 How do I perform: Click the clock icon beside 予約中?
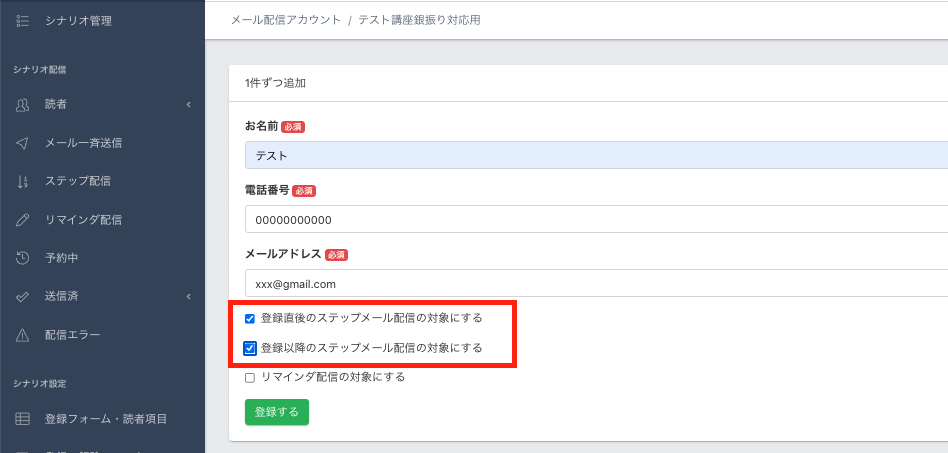click(22, 258)
